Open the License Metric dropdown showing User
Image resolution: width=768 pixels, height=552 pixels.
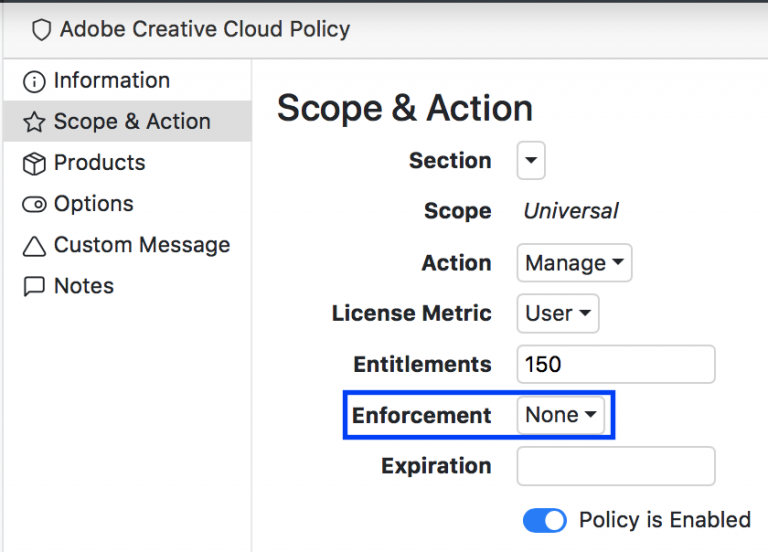558,313
